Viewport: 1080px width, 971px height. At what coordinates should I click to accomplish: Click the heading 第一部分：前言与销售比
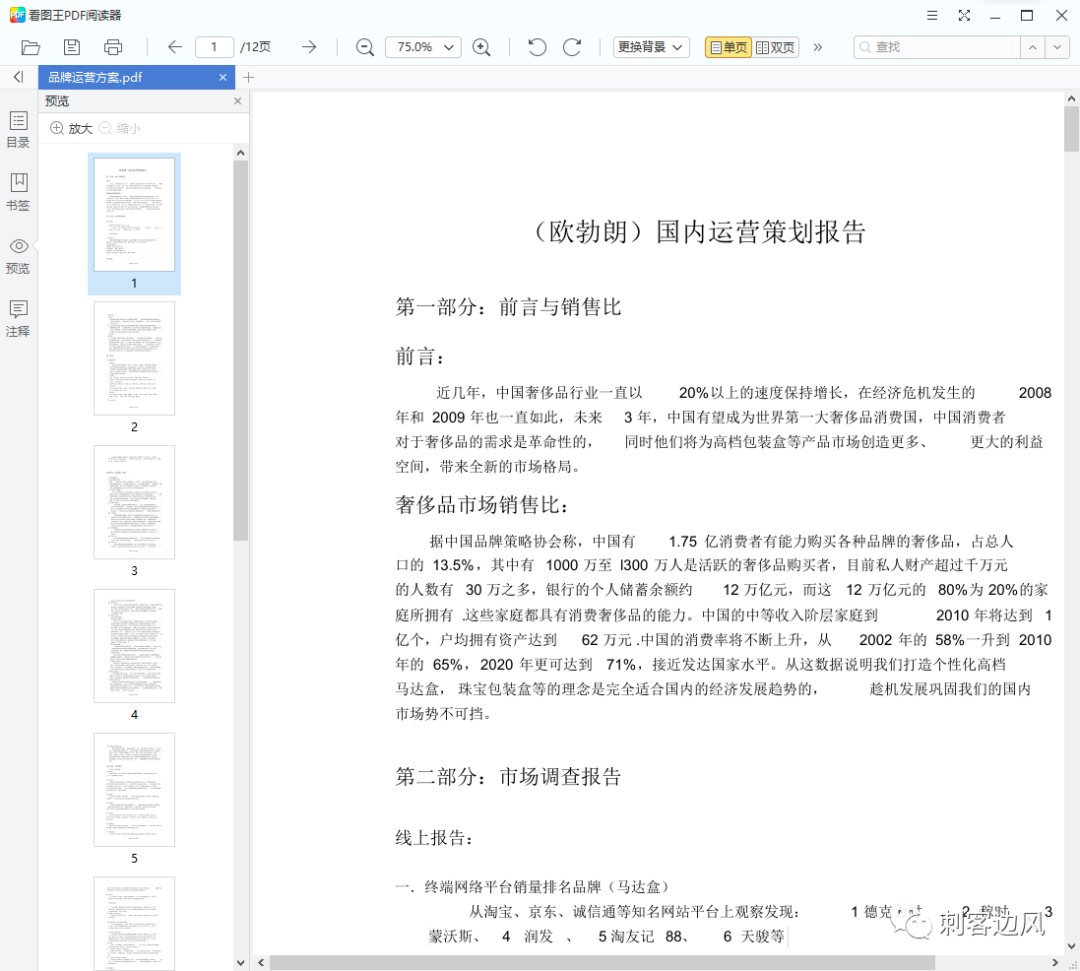508,307
